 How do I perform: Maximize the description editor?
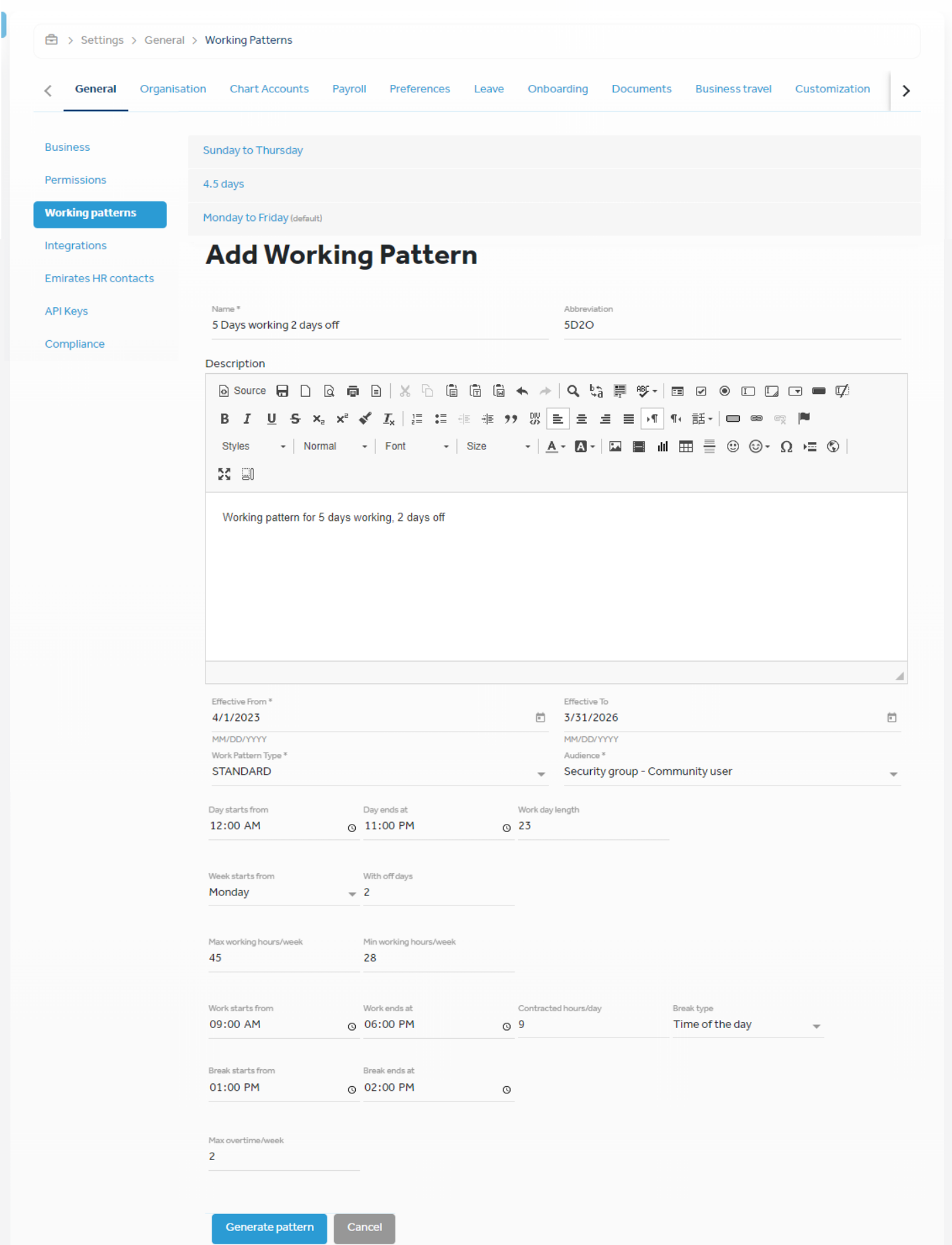[224, 474]
